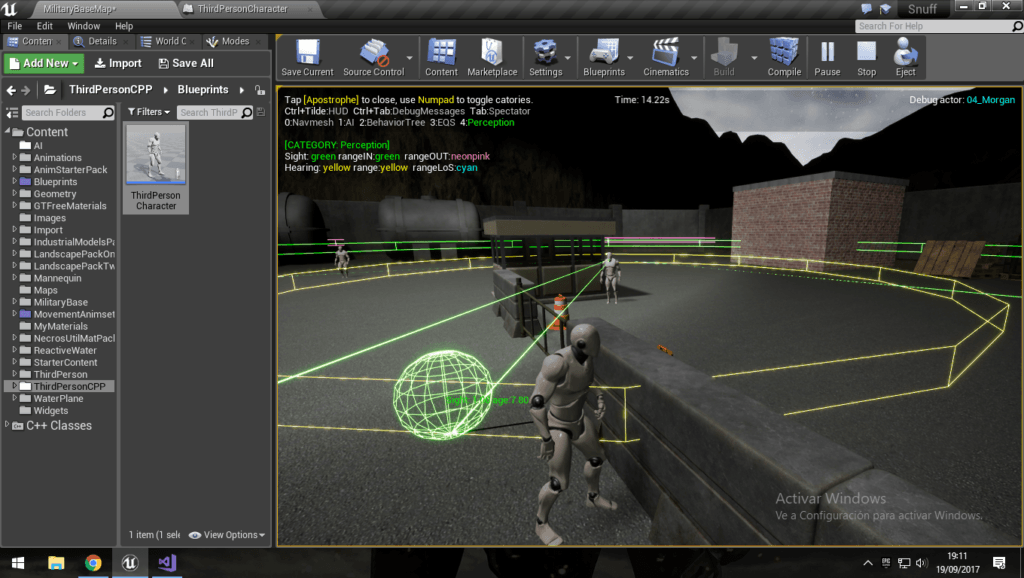
Task: Click the Import button
Action: pyautogui.click(x=118, y=63)
